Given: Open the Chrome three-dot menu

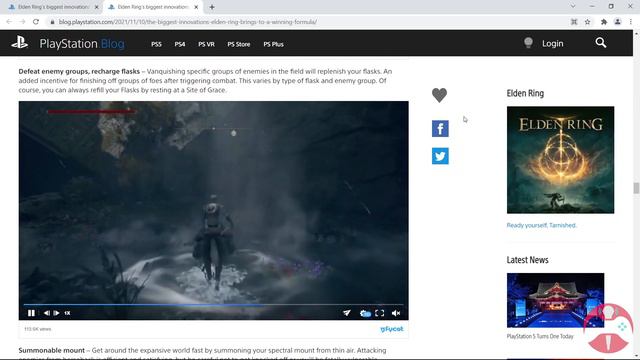Looking at the screenshot, I should click(631, 22).
